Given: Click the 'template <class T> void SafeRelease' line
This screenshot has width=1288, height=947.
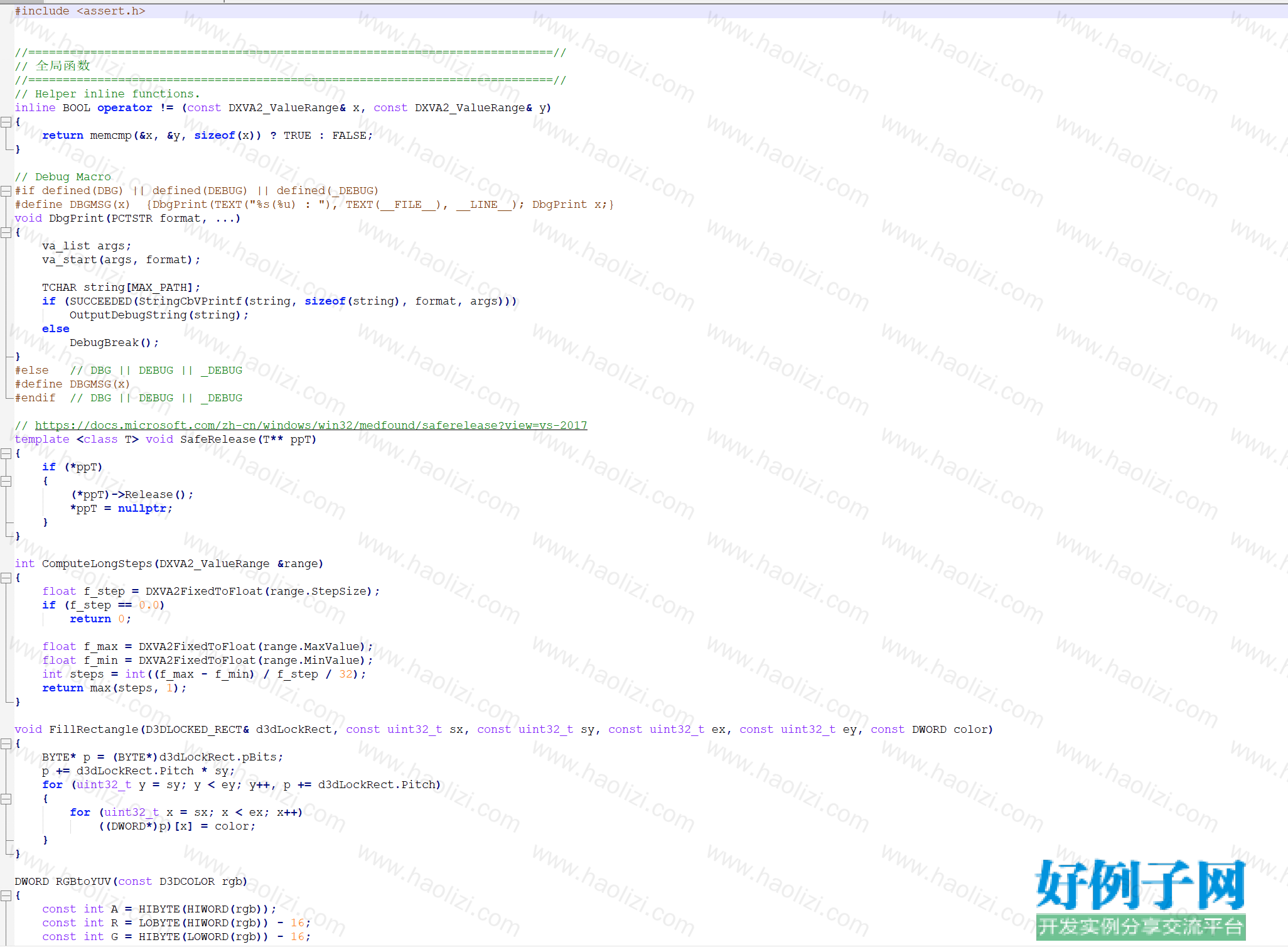Looking at the screenshot, I should [166, 440].
